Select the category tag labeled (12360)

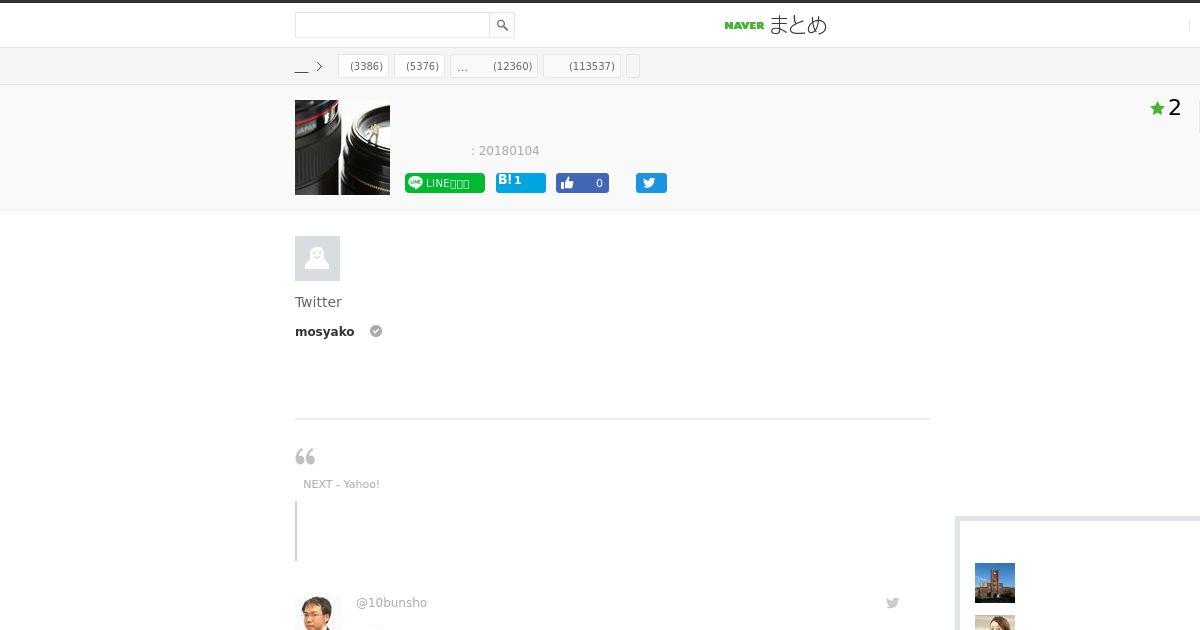(x=494, y=66)
